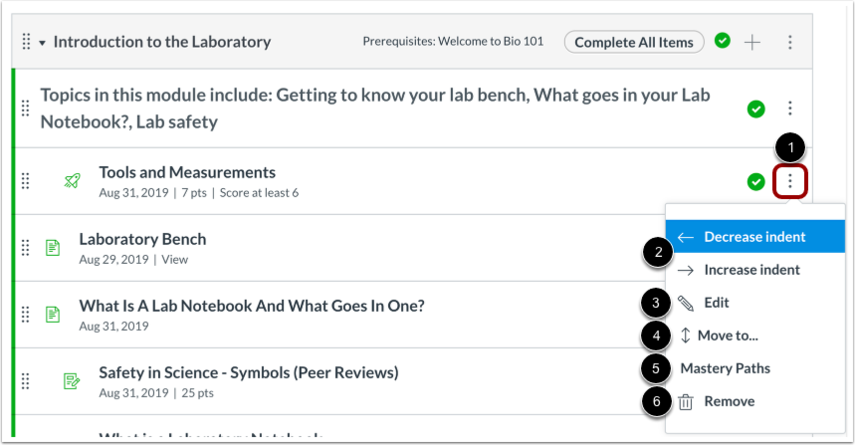
Task: Click the Laboratory Bench page icon
Action: tap(53, 248)
